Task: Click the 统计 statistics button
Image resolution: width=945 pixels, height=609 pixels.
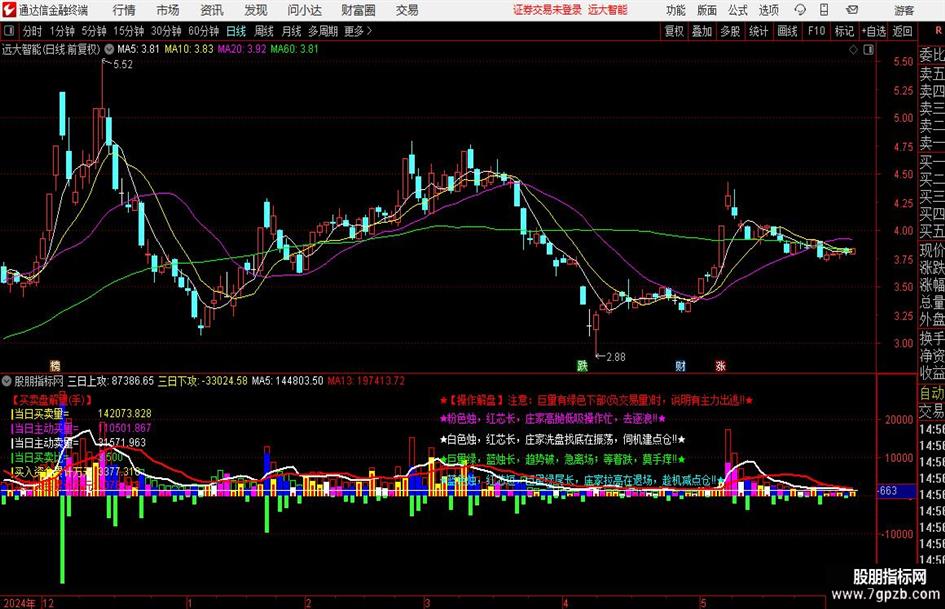Action: pyautogui.click(x=758, y=31)
